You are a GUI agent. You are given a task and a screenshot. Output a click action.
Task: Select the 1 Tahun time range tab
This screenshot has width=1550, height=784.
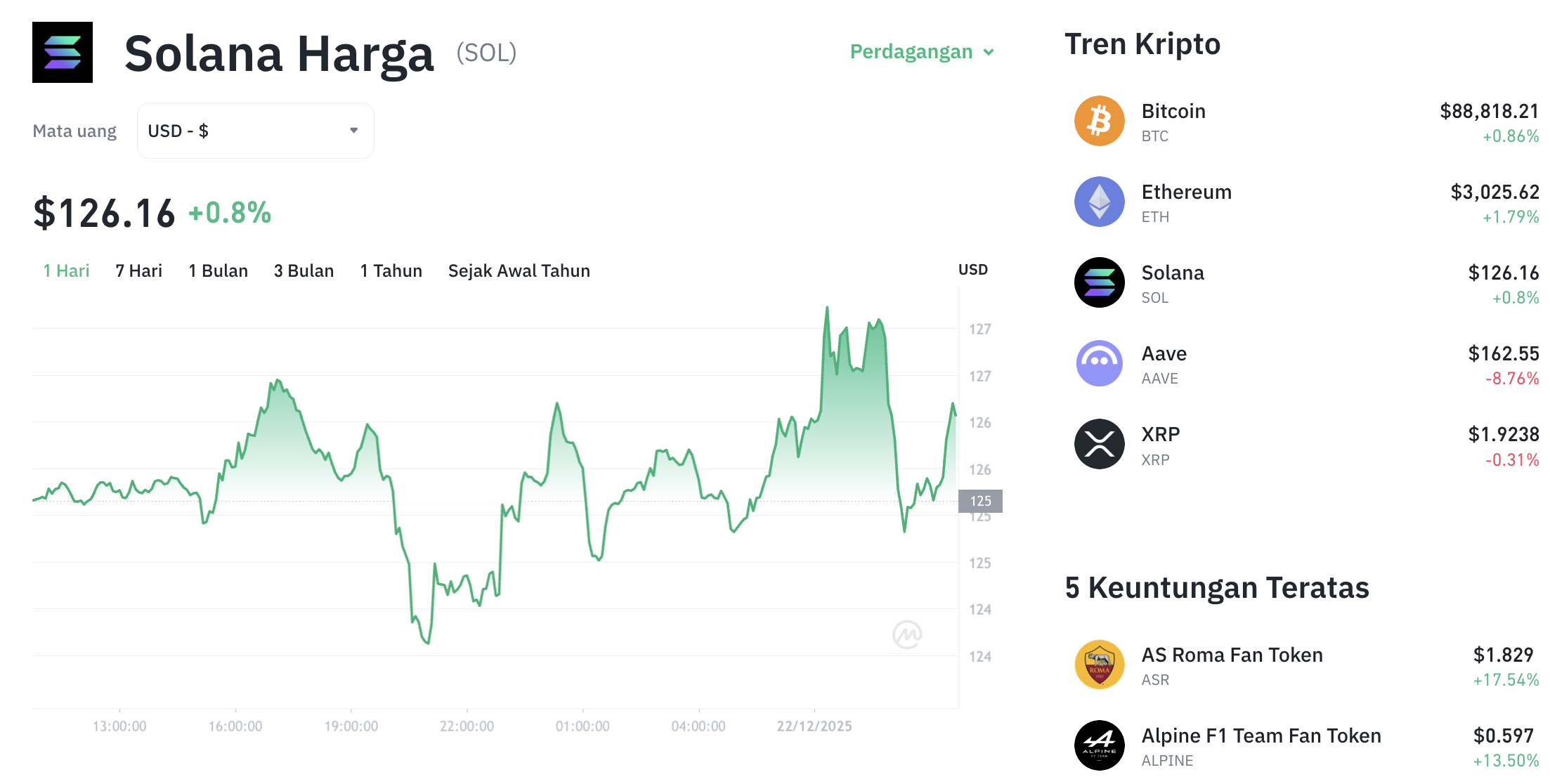391,270
